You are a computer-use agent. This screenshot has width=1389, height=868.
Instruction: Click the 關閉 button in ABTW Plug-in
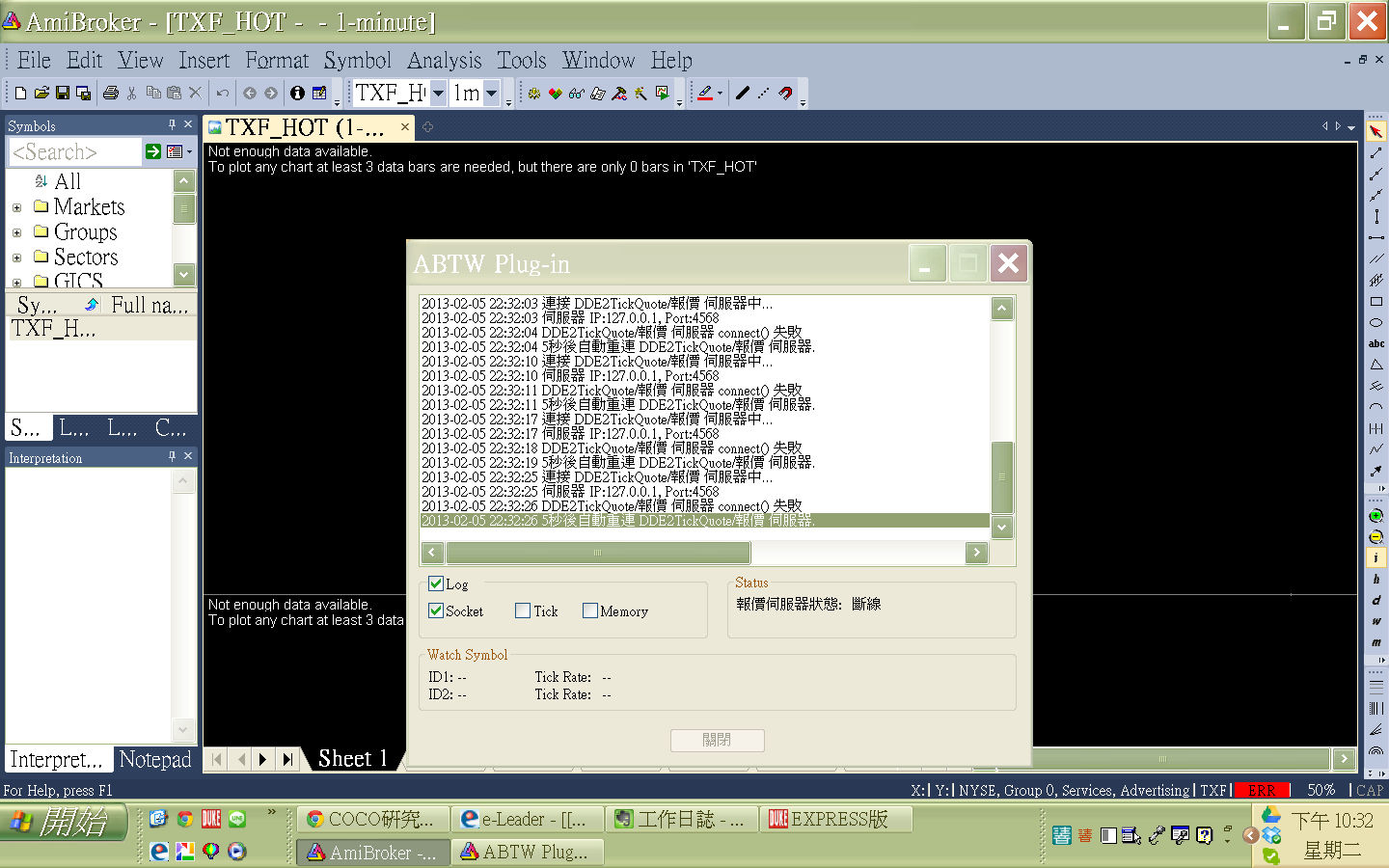(718, 740)
